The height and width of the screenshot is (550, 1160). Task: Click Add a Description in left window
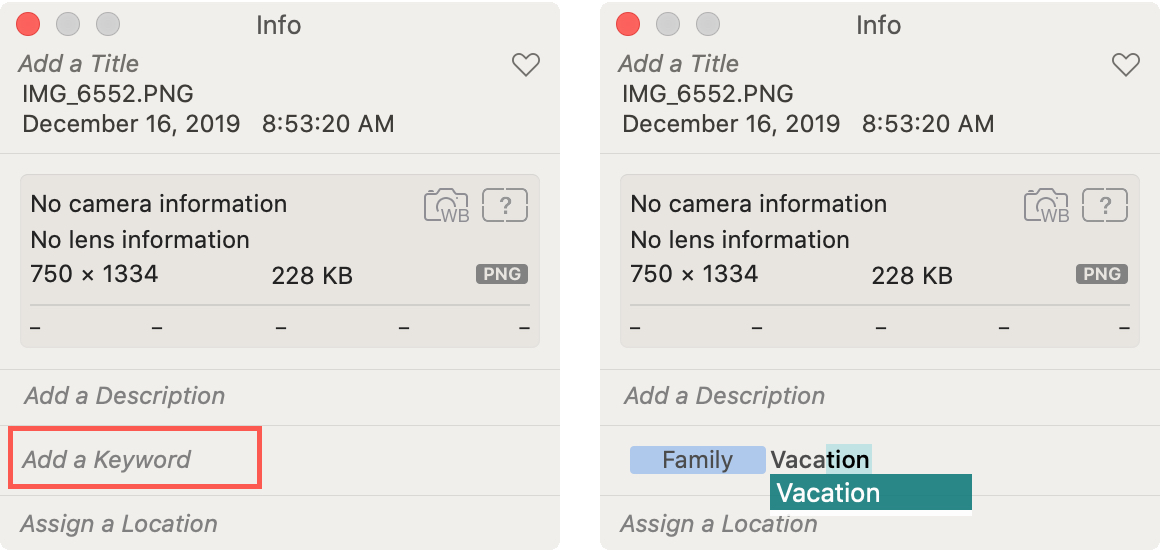pyautogui.click(x=124, y=396)
